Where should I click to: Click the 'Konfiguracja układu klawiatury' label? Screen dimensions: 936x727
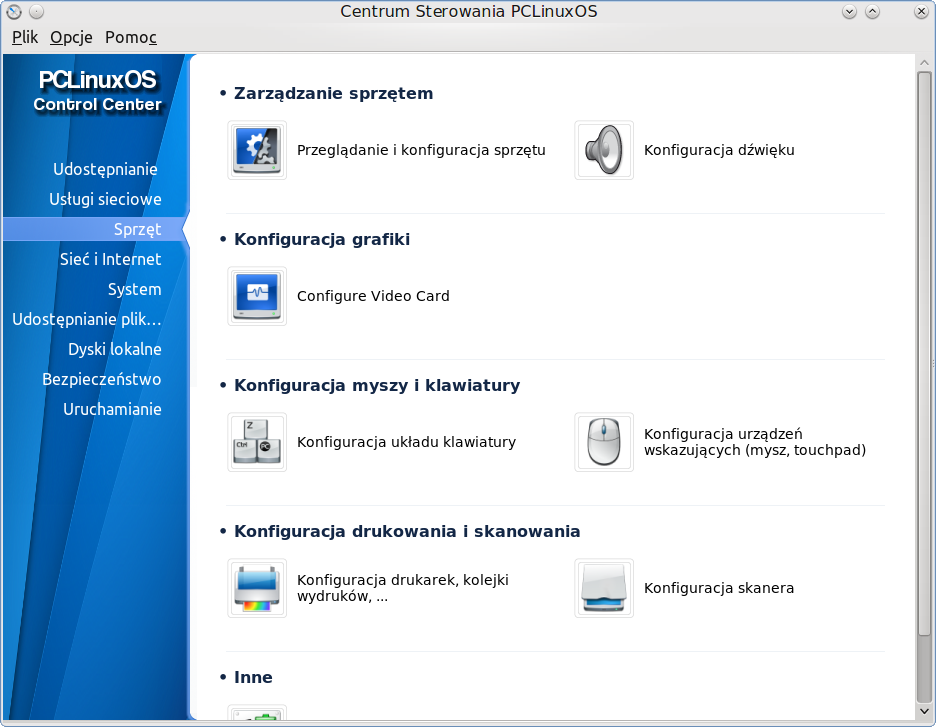click(x=406, y=442)
